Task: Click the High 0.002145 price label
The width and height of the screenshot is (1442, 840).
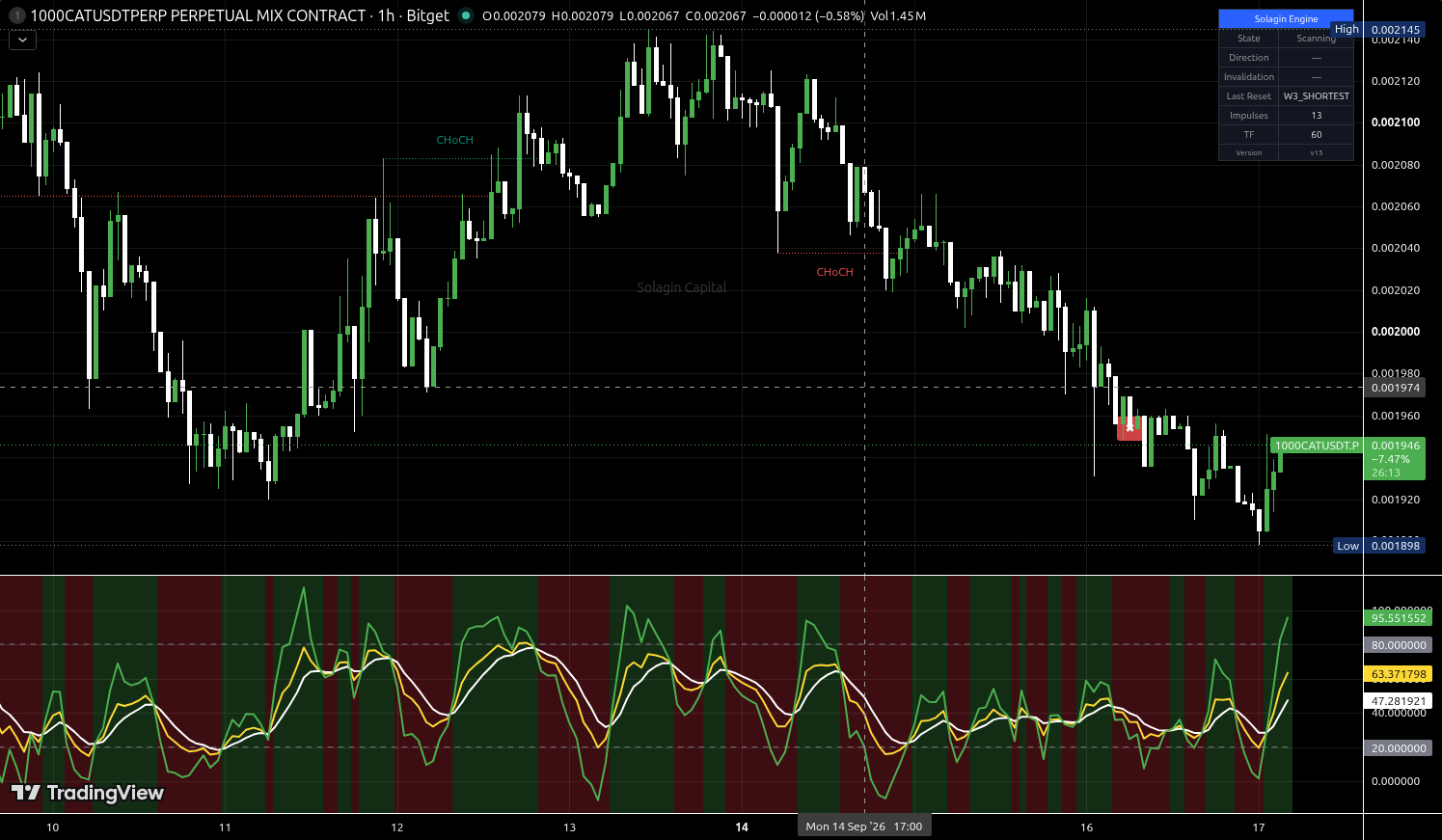Action: pyautogui.click(x=1378, y=29)
